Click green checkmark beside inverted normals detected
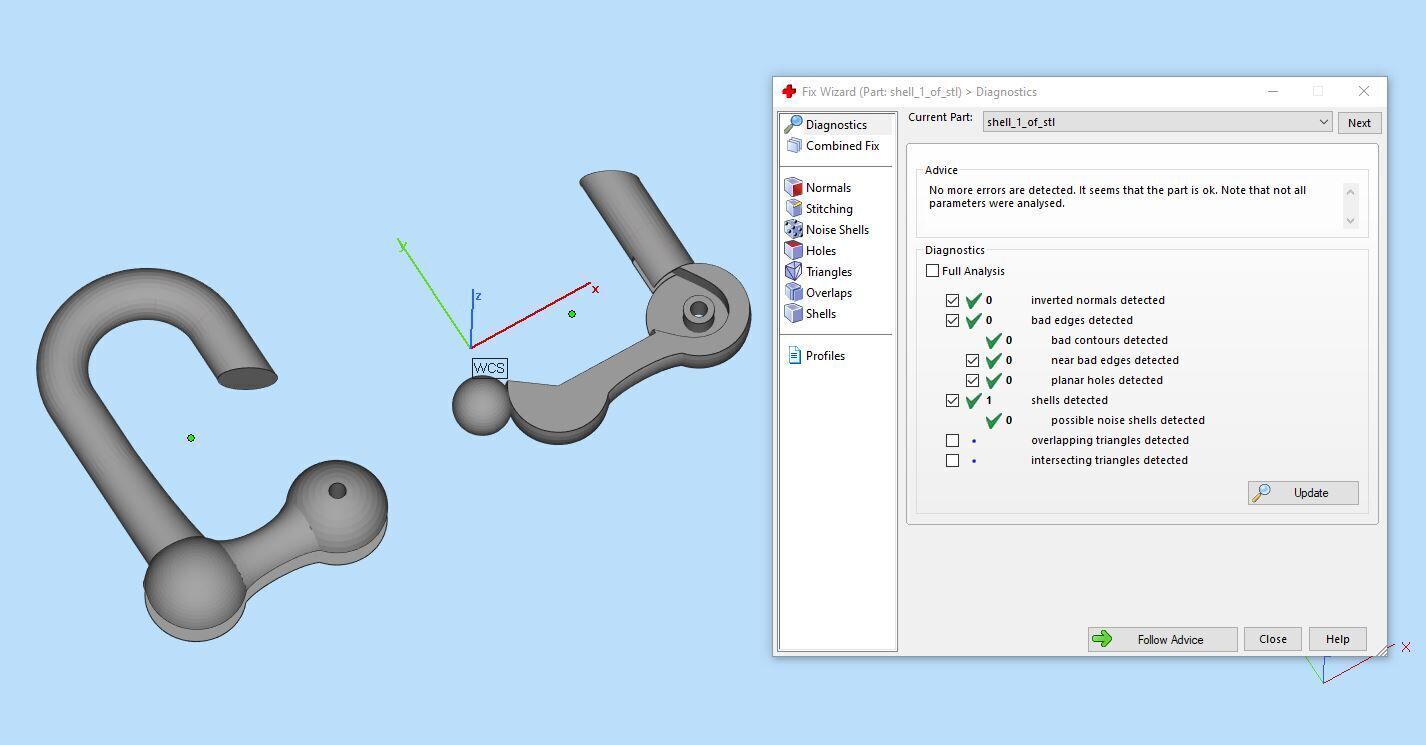Screen dimensions: 1426x745 click(x=973, y=300)
